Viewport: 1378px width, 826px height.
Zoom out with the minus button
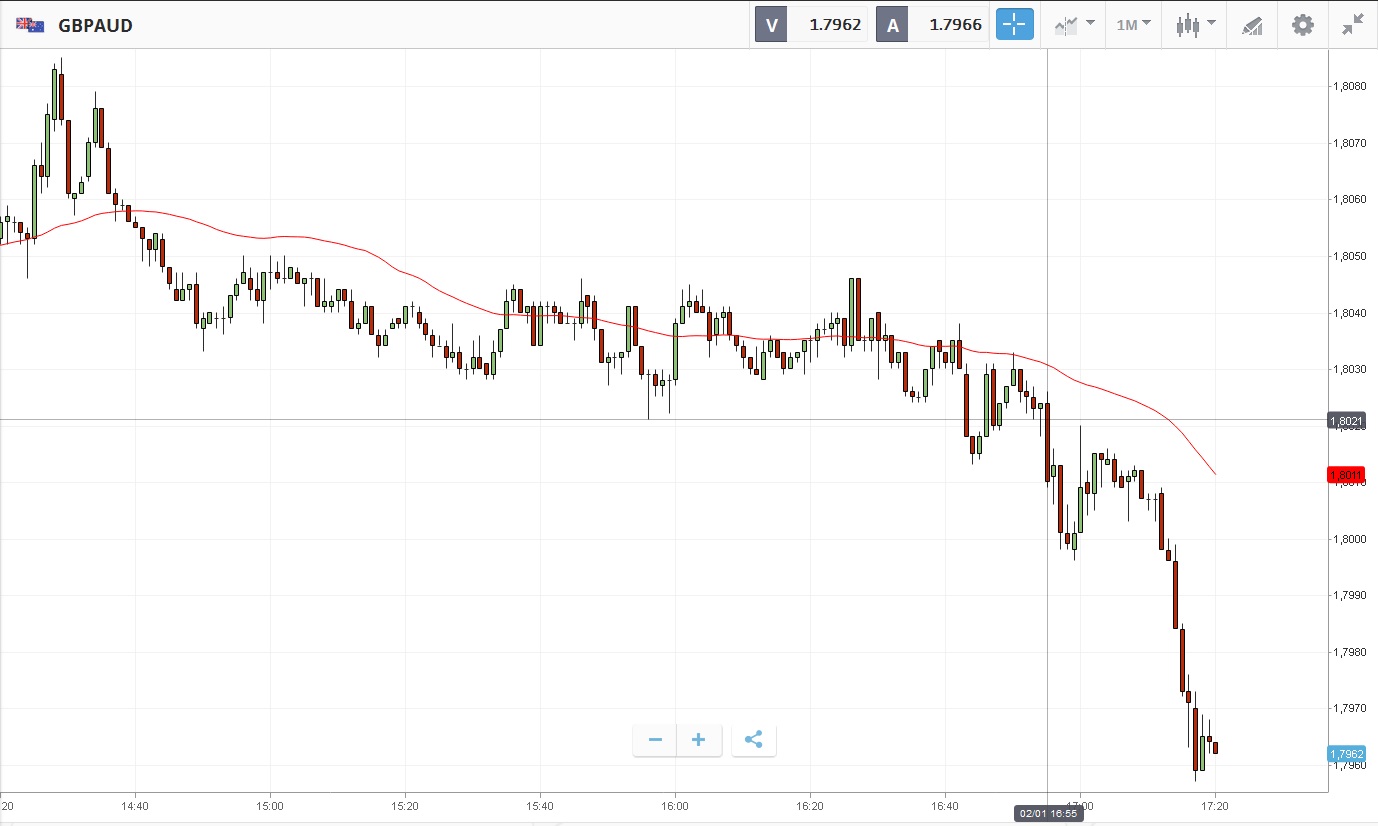pos(655,740)
